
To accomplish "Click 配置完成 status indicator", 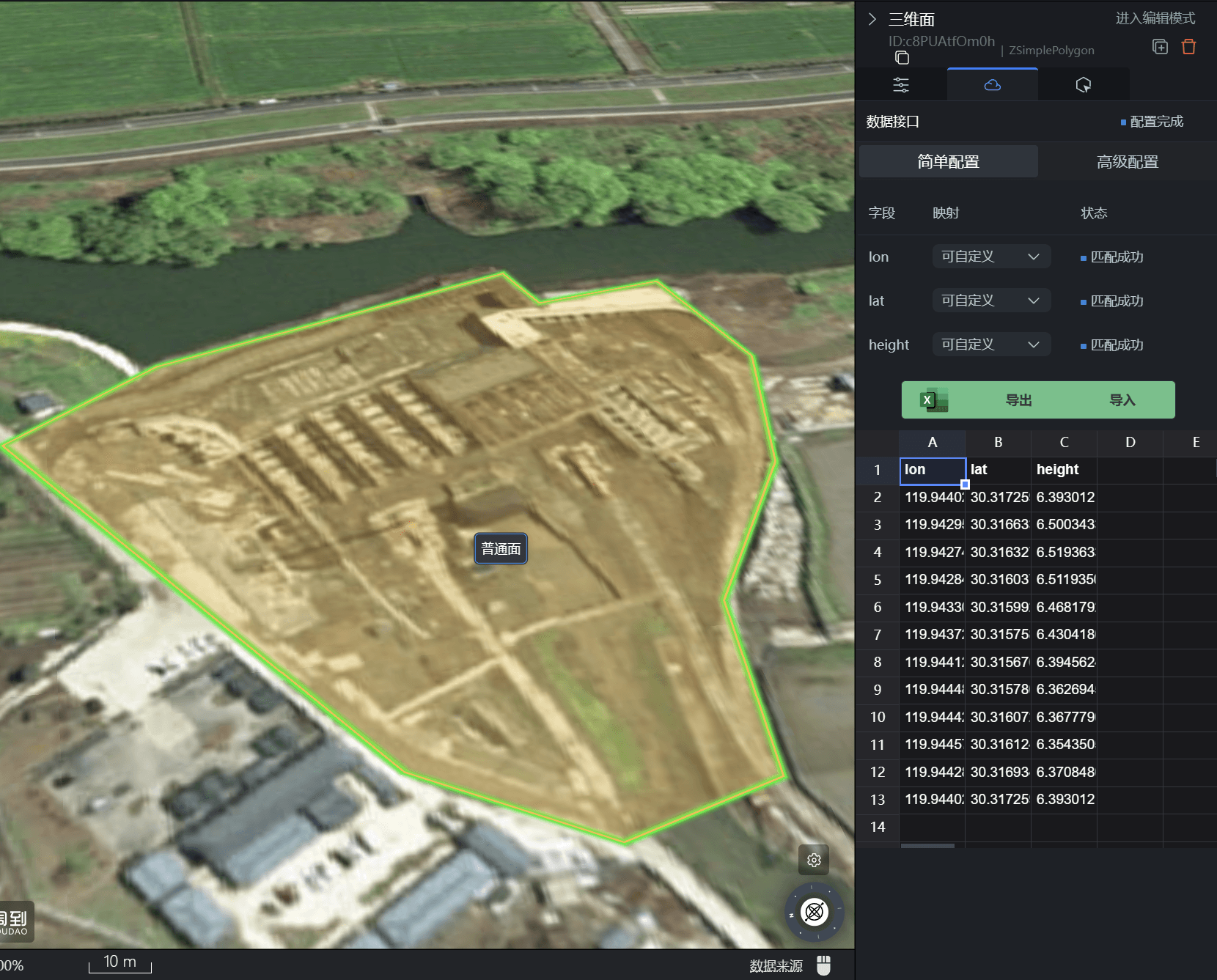I will pyautogui.click(x=1152, y=122).
